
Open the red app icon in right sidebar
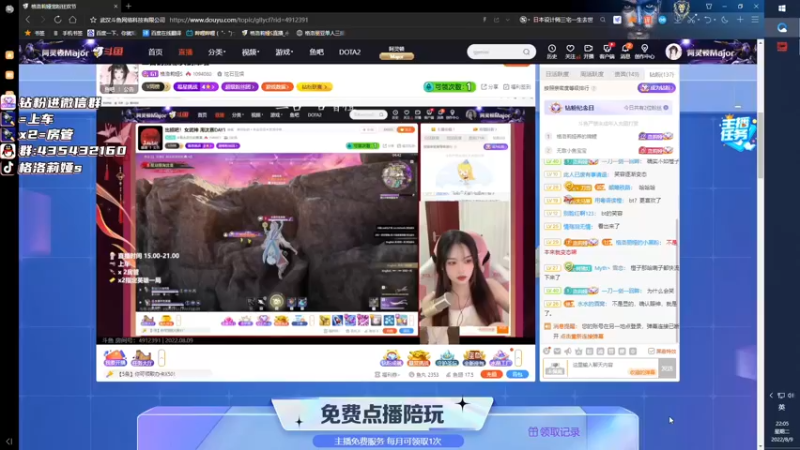(782, 47)
